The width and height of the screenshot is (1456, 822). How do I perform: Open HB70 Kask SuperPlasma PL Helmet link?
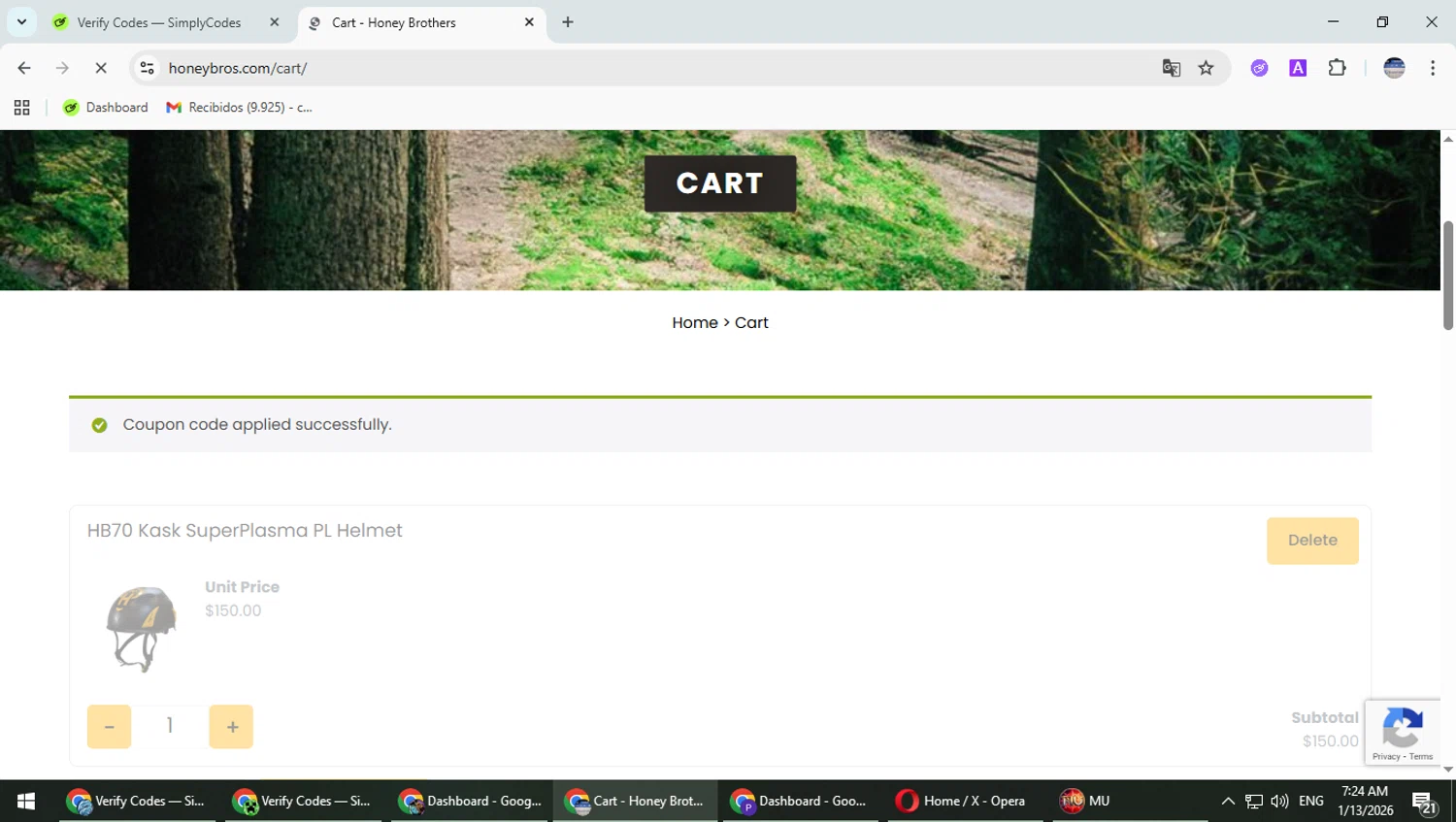point(245,531)
